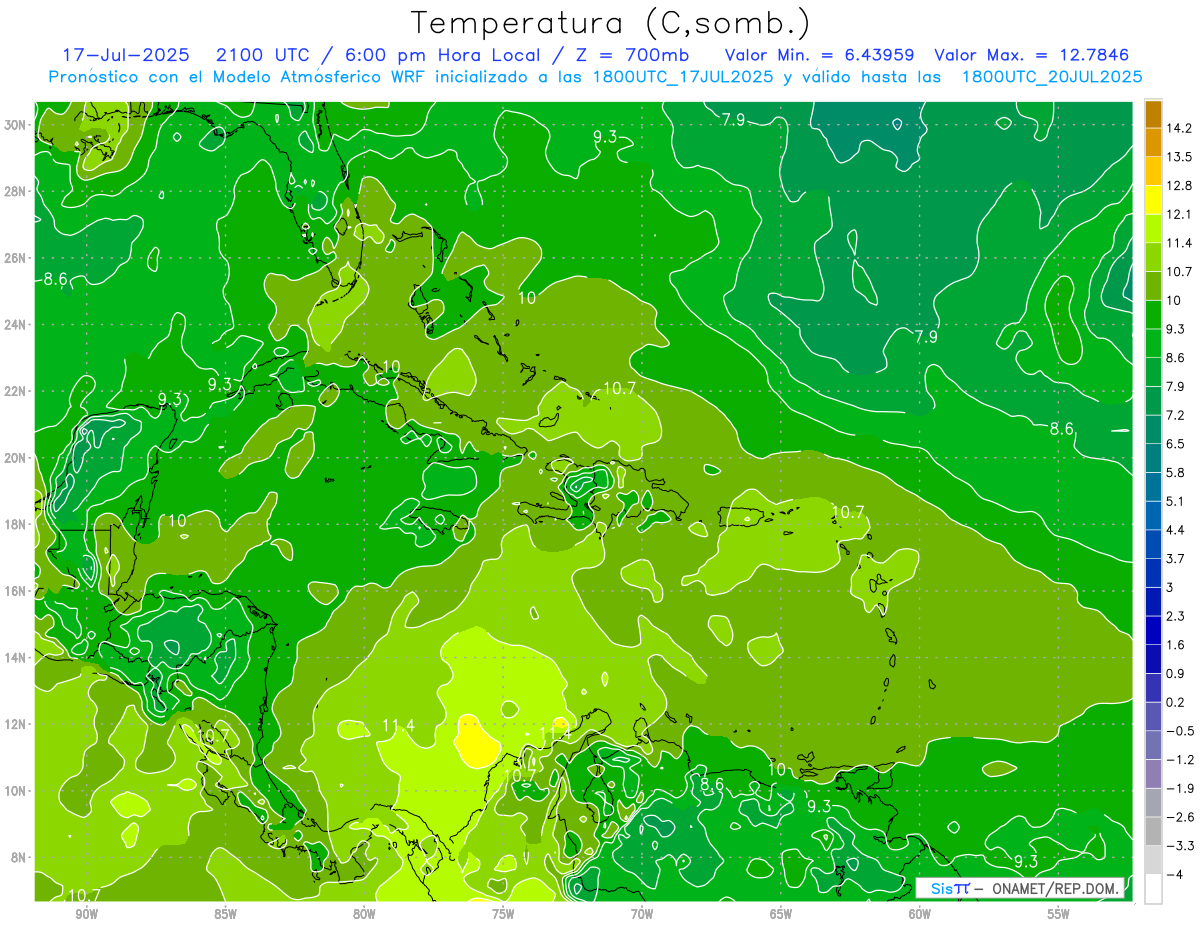Click the colorbar label 0.2
This screenshot has width=1200, height=927.
pos(1177,702)
